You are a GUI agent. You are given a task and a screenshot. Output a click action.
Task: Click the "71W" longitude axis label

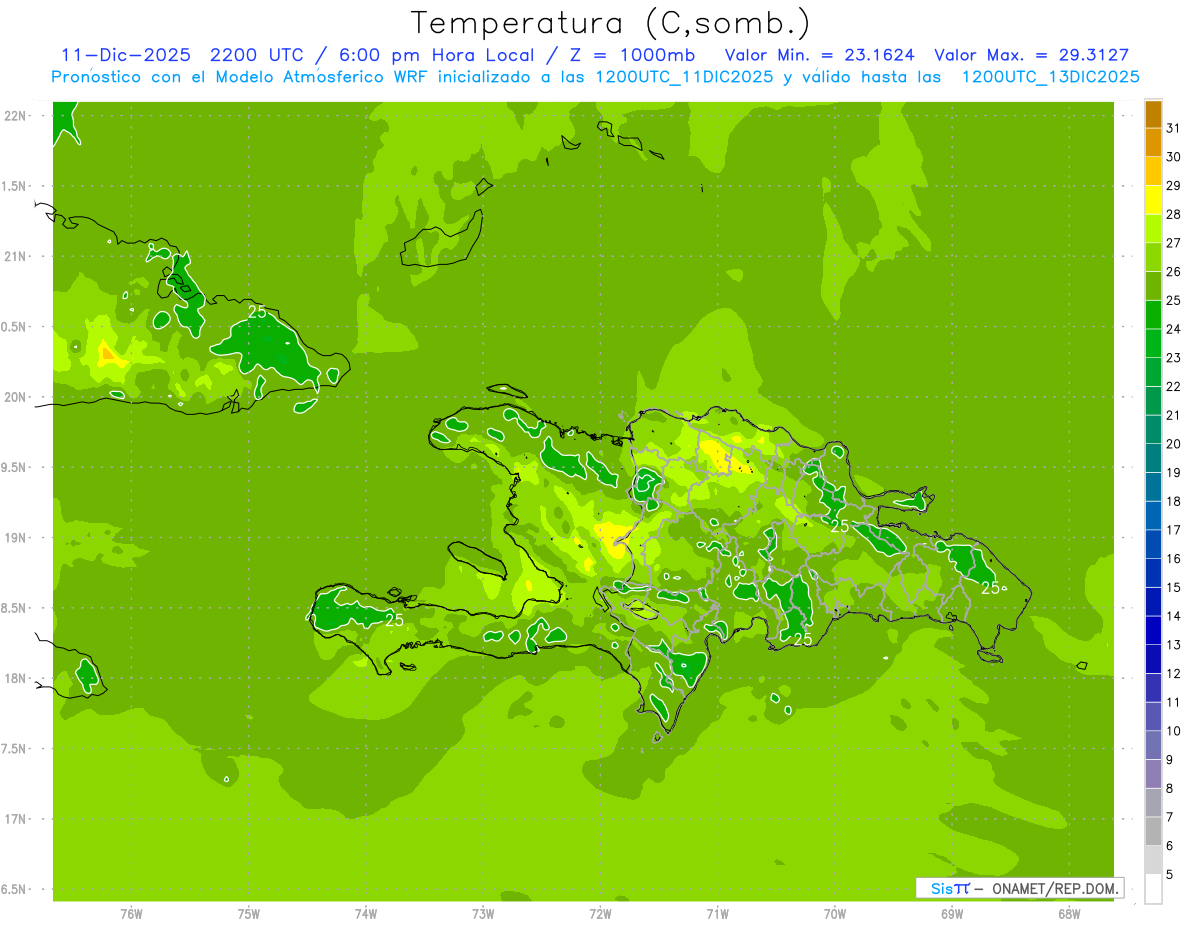click(x=717, y=913)
